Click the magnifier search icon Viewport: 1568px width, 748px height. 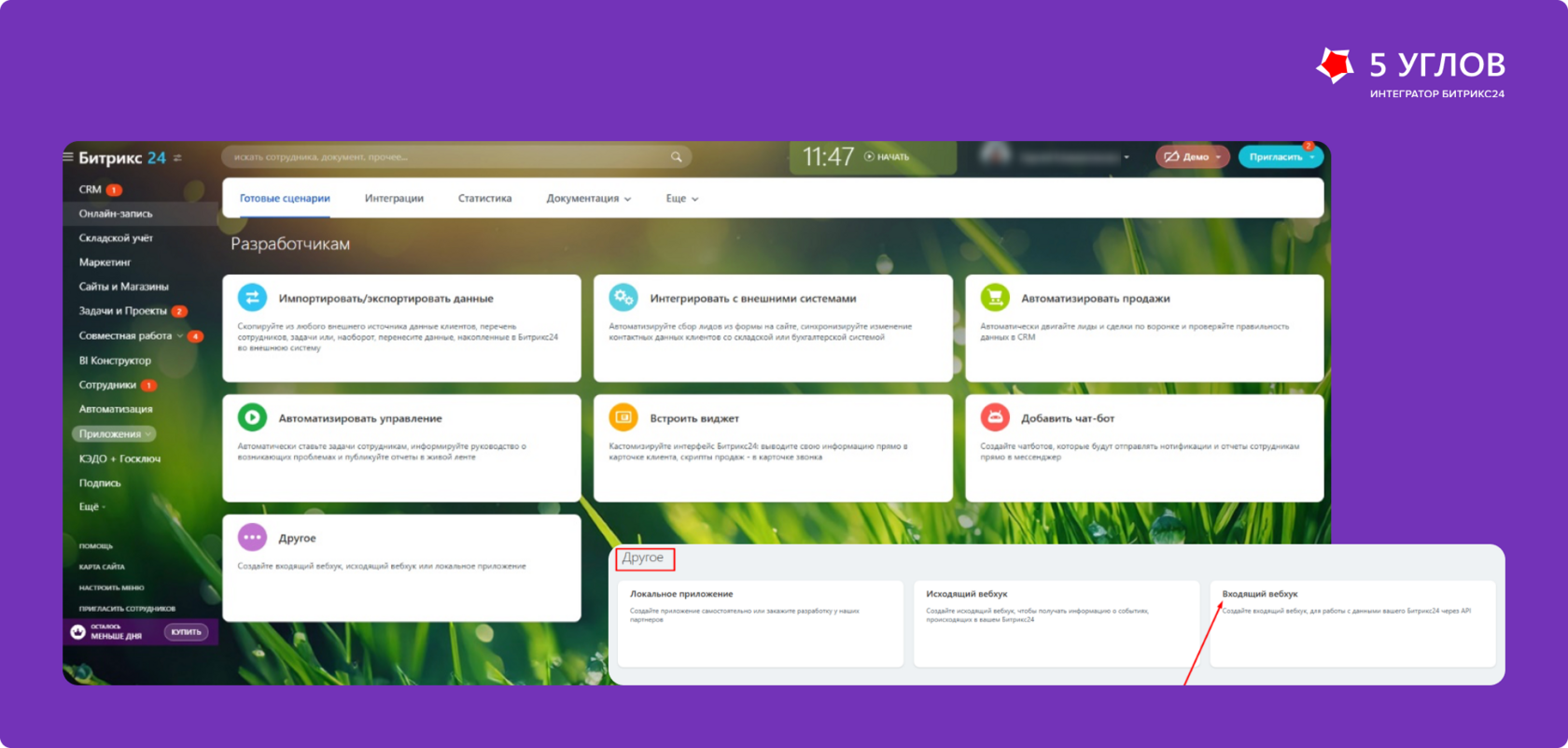(677, 157)
